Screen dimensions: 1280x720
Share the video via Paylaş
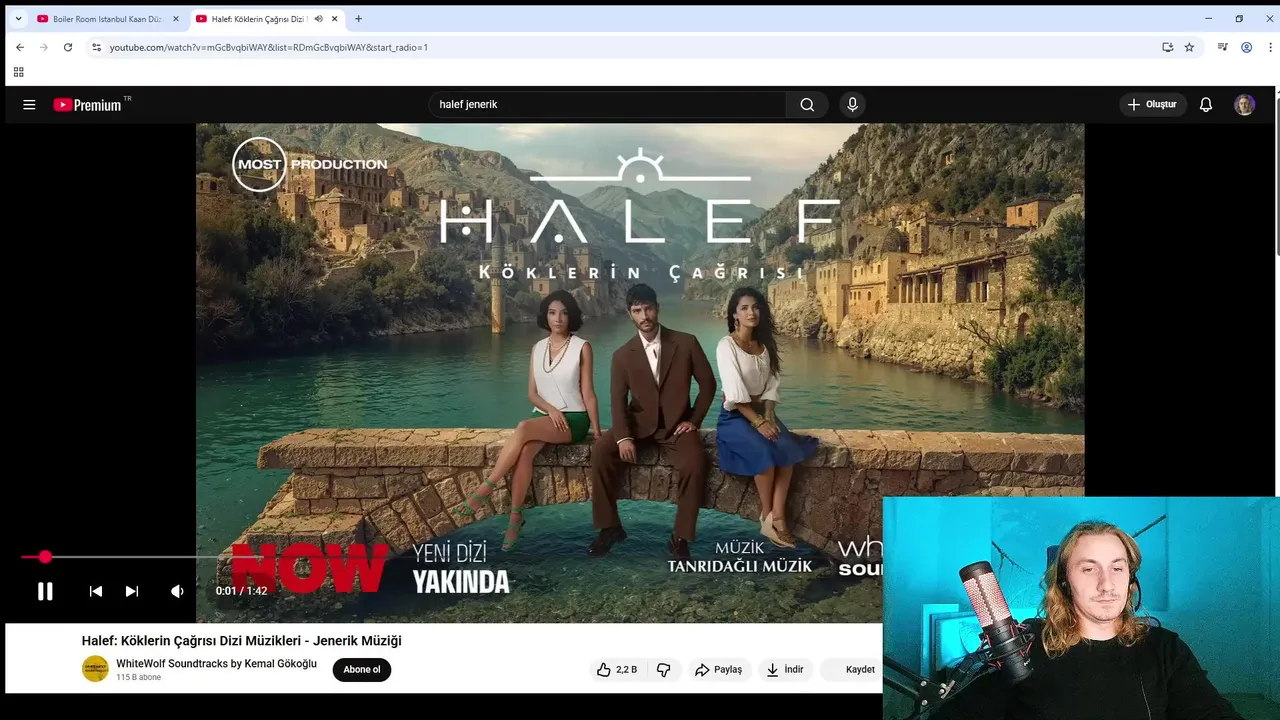pyautogui.click(x=719, y=670)
